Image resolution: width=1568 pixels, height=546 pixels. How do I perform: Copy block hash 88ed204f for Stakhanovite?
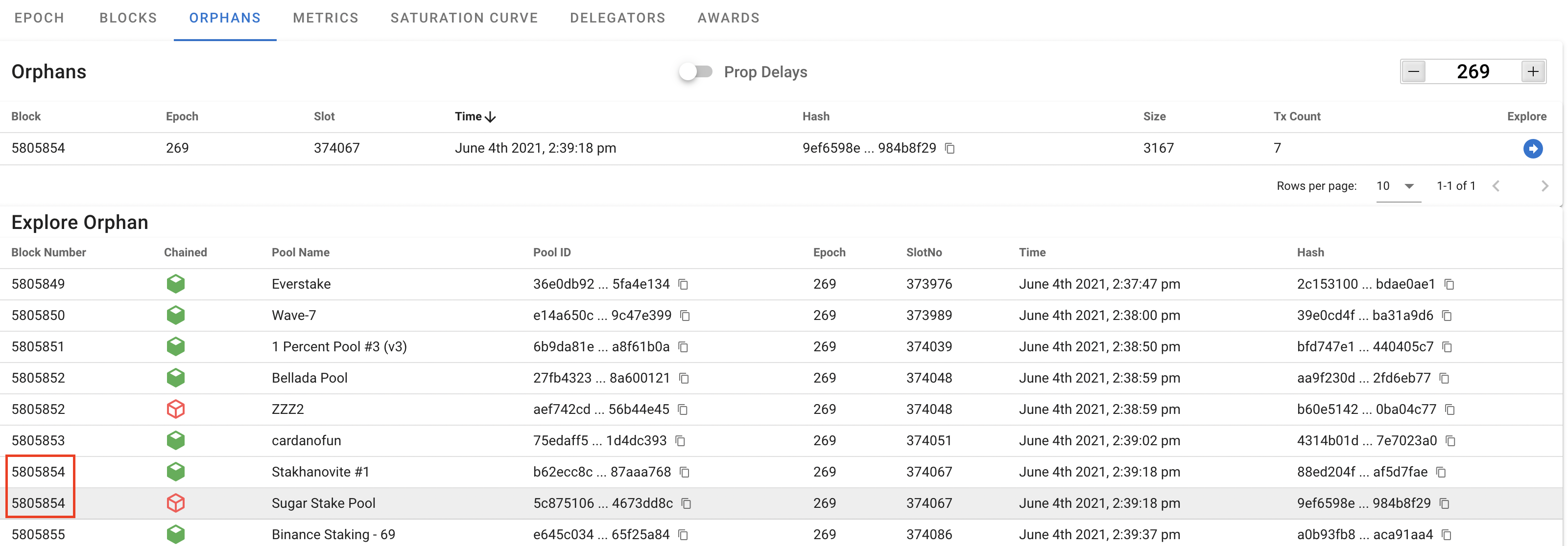(1441, 473)
